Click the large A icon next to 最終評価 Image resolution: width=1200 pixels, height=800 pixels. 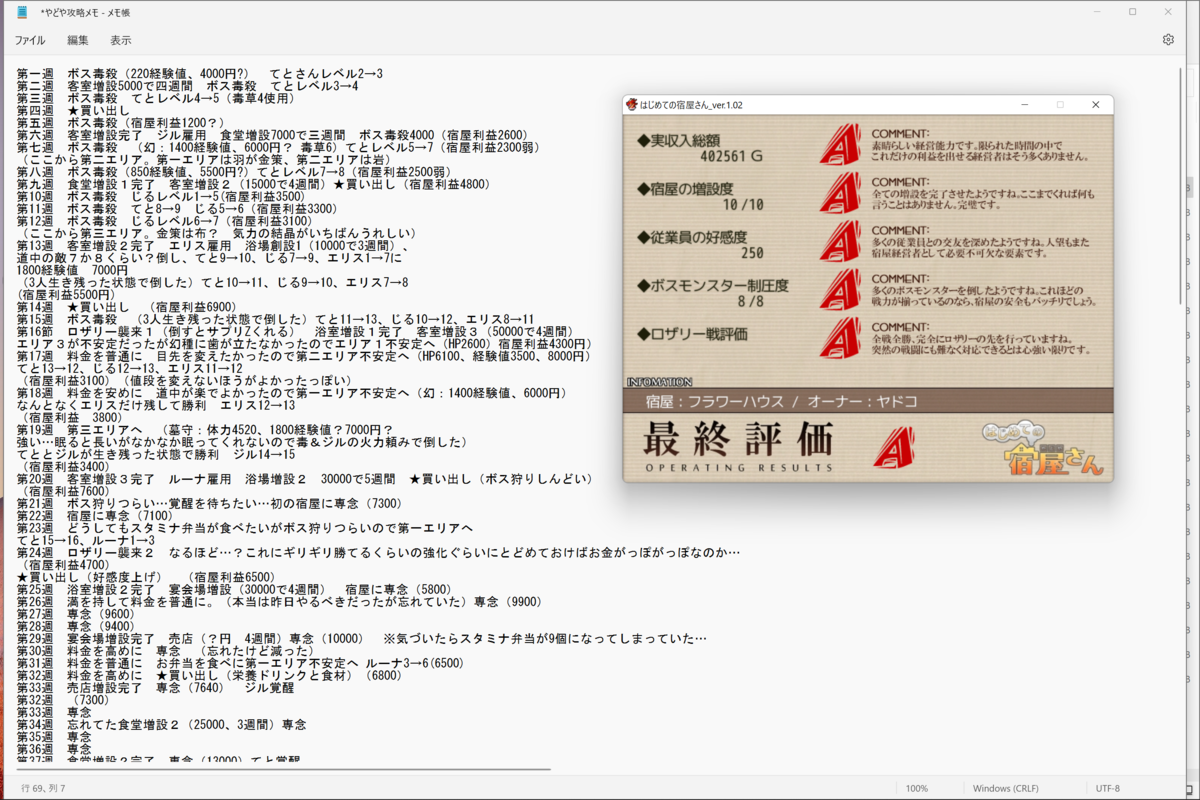[x=893, y=446]
